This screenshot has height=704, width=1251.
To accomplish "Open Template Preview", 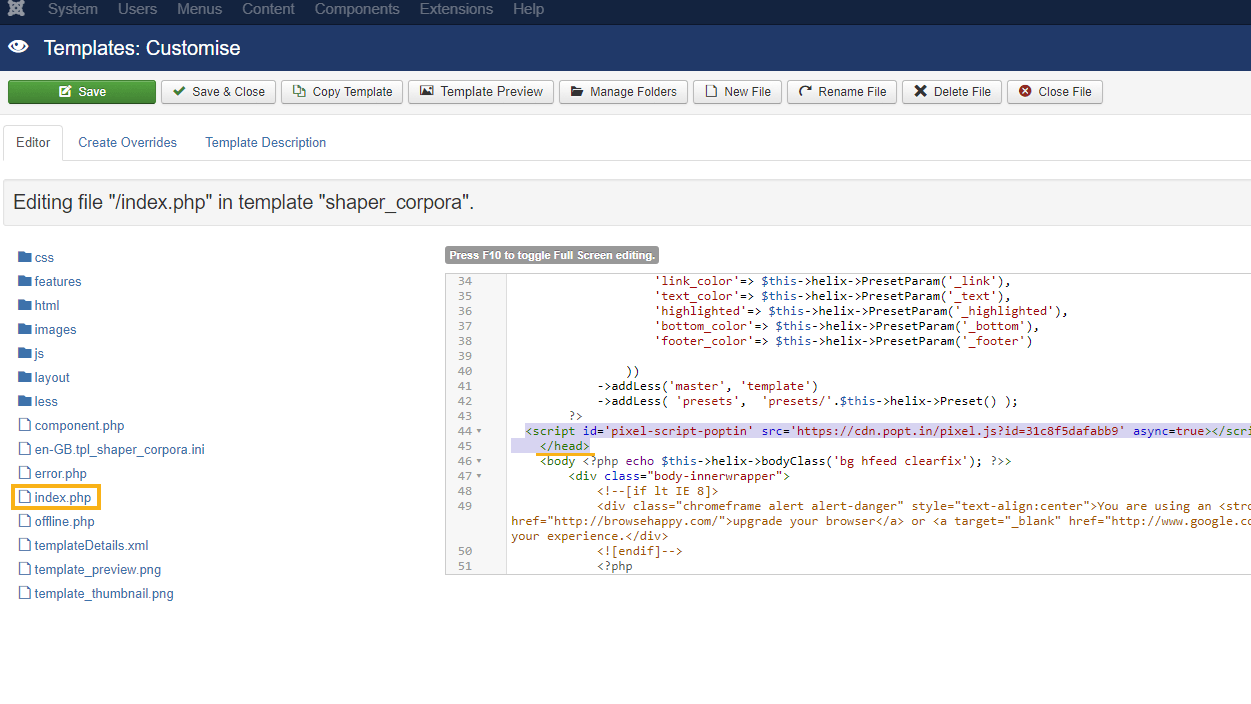I will (x=481, y=91).
